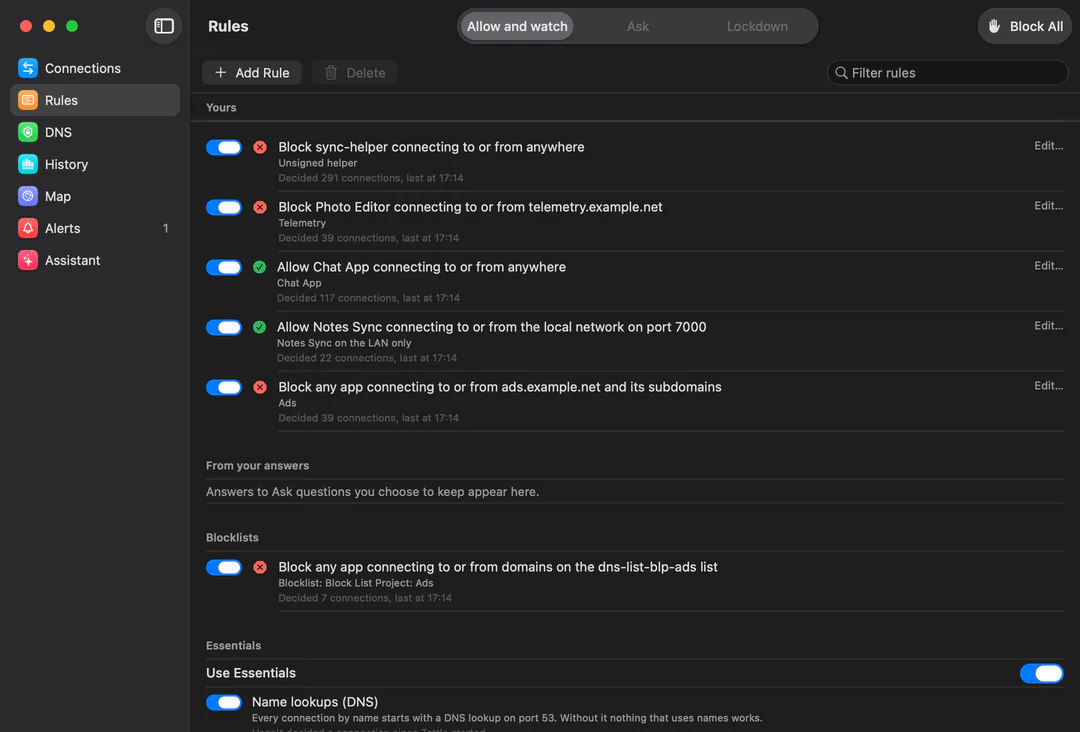Click red block icon on sync-helper rule
This screenshot has width=1080, height=732.
pyautogui.click(x=260, y=147)
